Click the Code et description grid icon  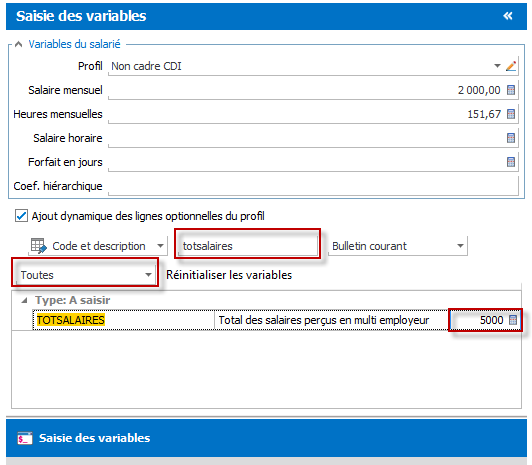pos(38,246)
